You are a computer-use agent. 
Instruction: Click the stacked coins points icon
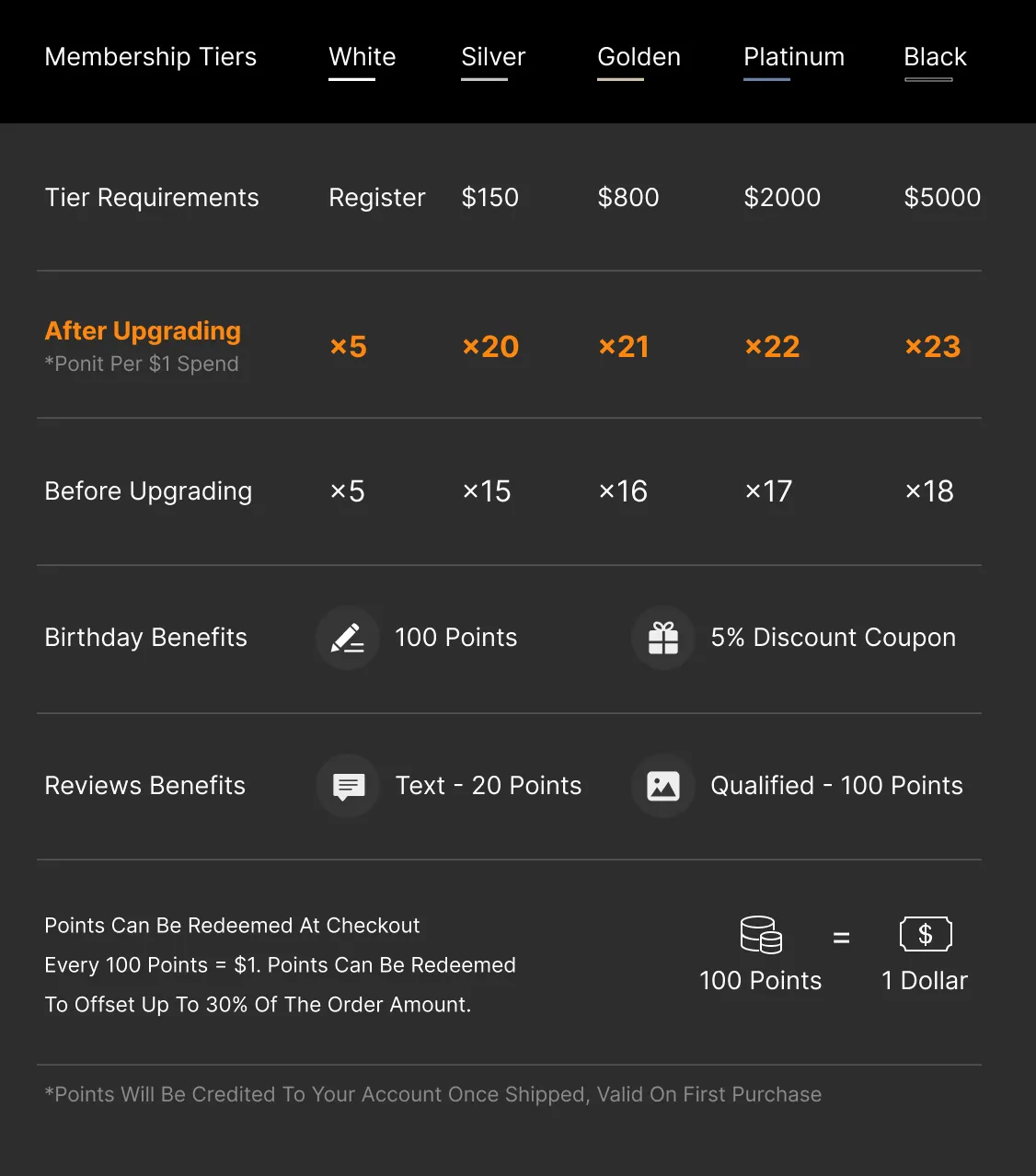761,935
